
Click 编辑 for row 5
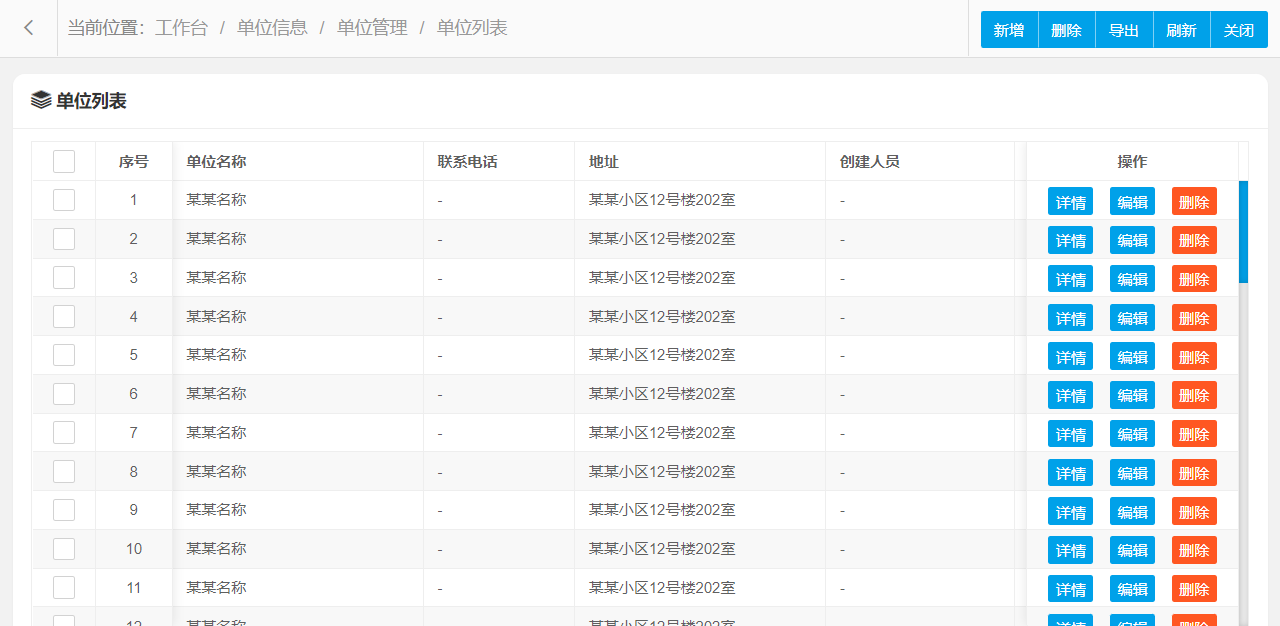click(x=1132, y=356)
